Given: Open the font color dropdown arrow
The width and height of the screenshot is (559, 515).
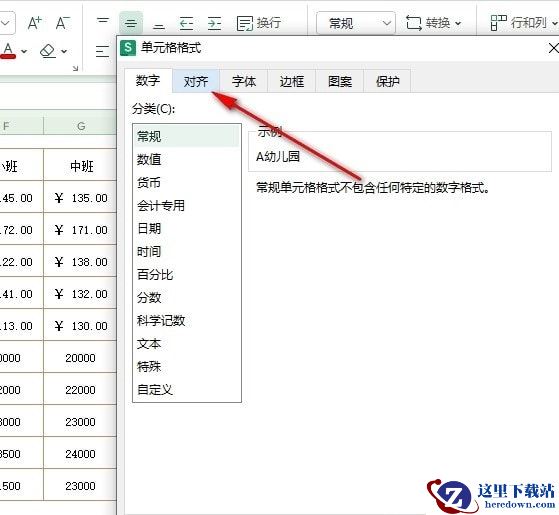Looking at the screenshot, I should point(24,52).
